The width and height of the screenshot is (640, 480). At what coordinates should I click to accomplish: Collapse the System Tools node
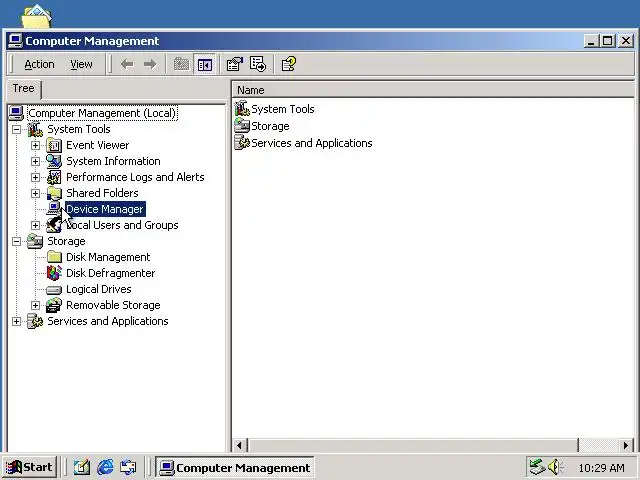click(16, 129)
